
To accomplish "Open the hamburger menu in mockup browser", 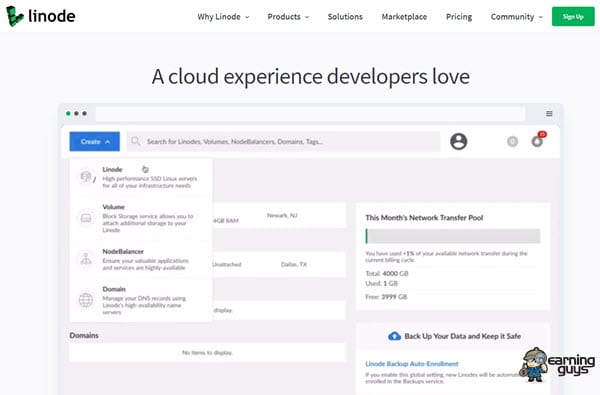I will point(549,114).
